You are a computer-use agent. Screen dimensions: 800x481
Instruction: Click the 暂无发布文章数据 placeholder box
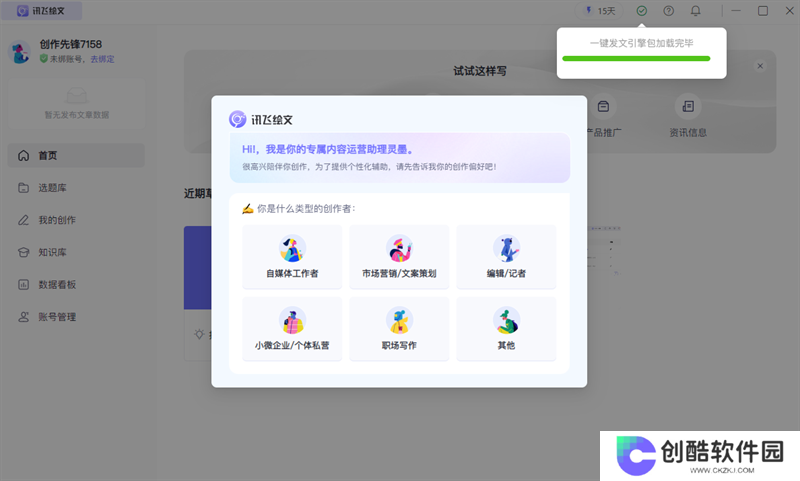[77, 103]
